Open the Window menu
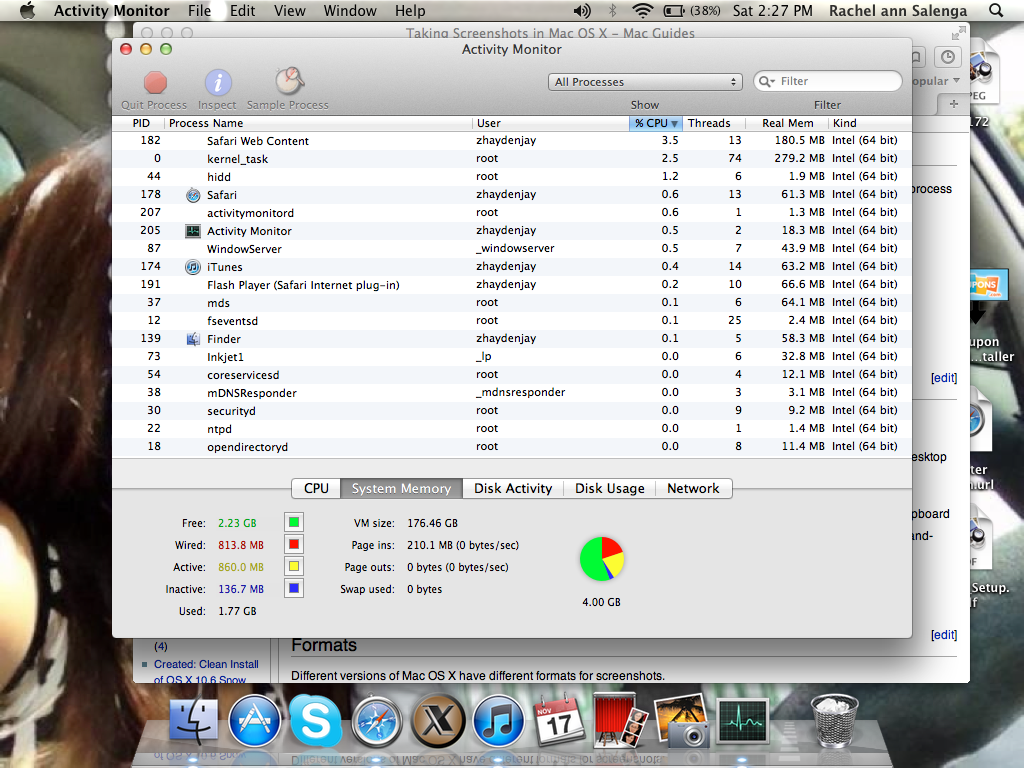 point(350,10)
